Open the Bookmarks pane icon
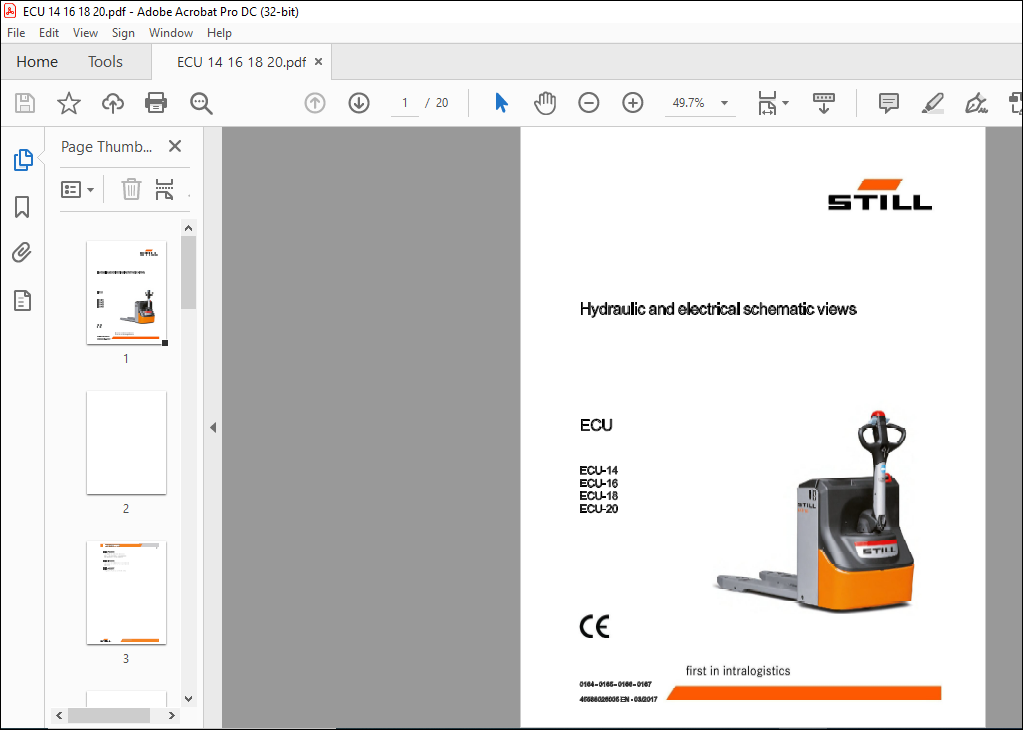Image resolution: width=1023 pixels, height=730 pixels. pyautogui.click(x=22, y=207)
